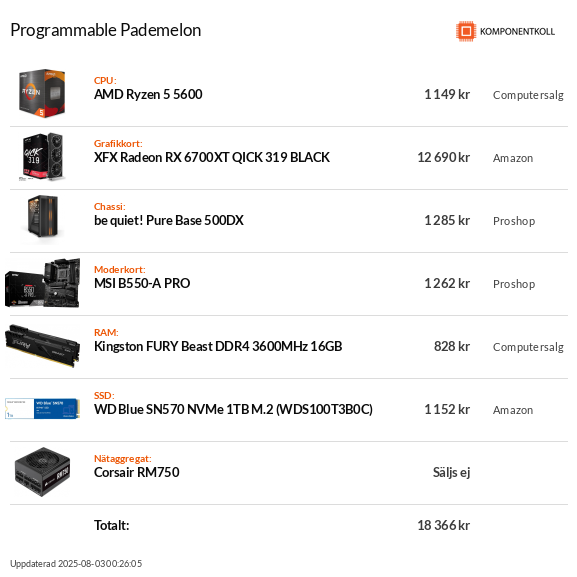
Task: Click XFX Radeon RX 6700XT QICK 319 BLACK
Action: click(x=212, y=157)
